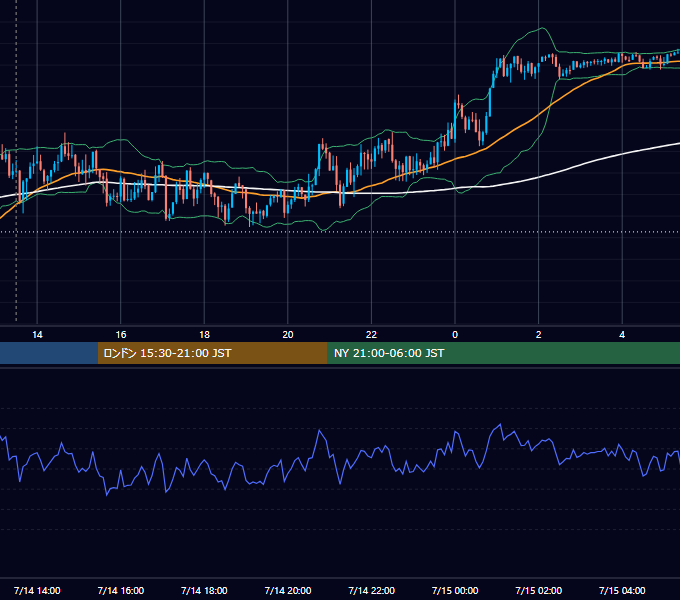Image resolution: width=680 pixels, height=600 pixels.
Task: Click the hour label 2 on the time axis
Action: pos(539,335)
